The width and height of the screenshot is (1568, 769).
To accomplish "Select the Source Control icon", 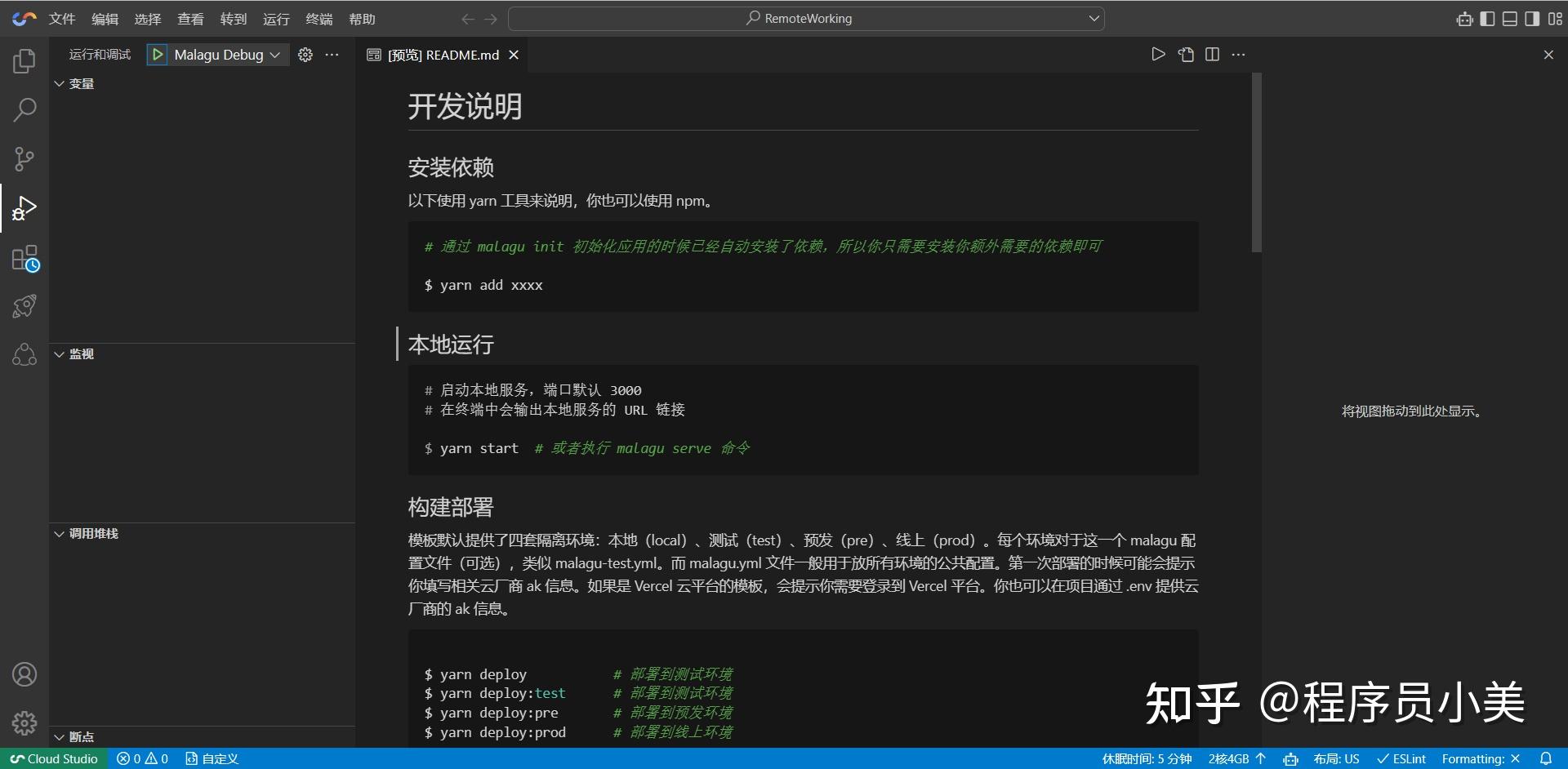I will point(24,158).
